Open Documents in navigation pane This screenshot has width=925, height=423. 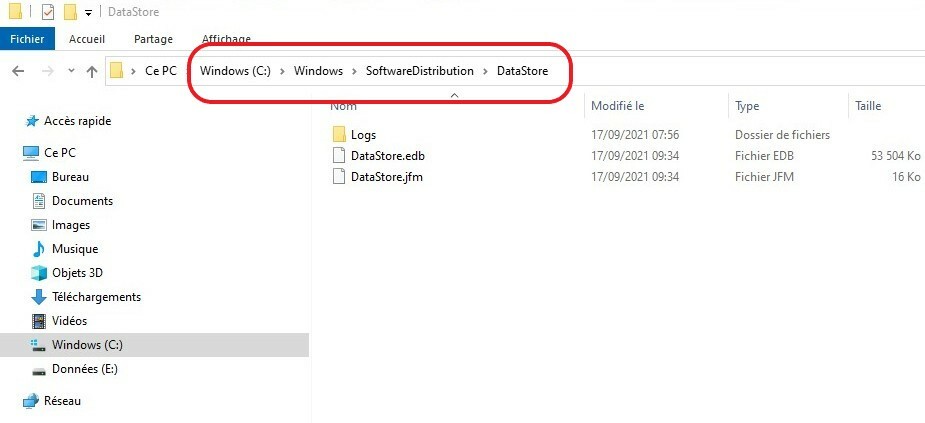click(x=82, y=201)
